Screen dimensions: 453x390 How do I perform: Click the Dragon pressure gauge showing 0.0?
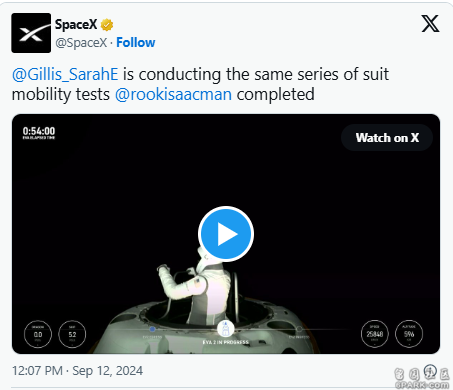pyautogui.click(x=38, y=334)
